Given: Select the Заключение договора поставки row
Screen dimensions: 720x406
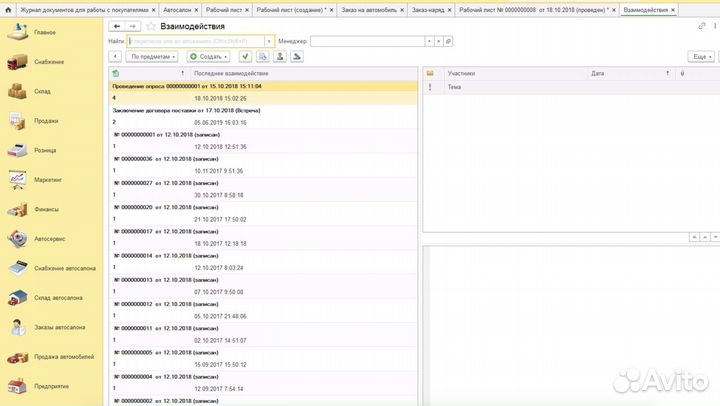Looking at the screenshot, I should pos(187,110).
